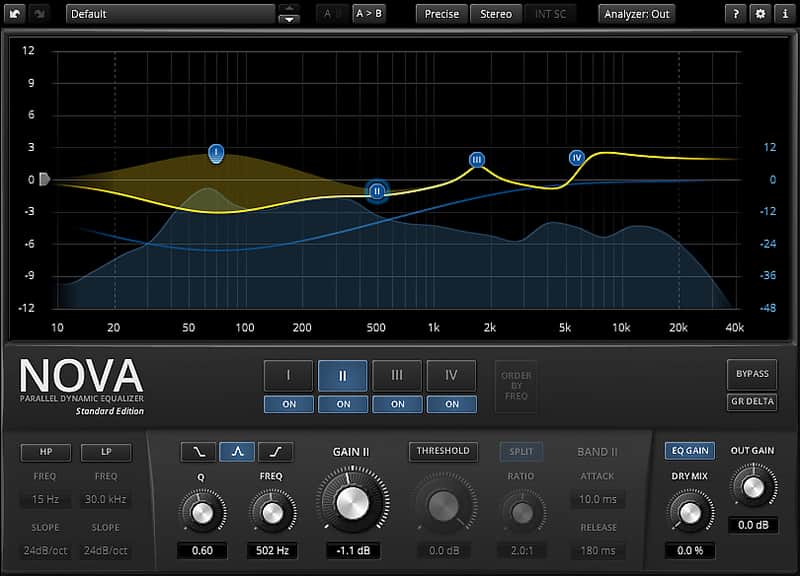Click the BYPASS button

pyautogui.click(x=752, y=374)
